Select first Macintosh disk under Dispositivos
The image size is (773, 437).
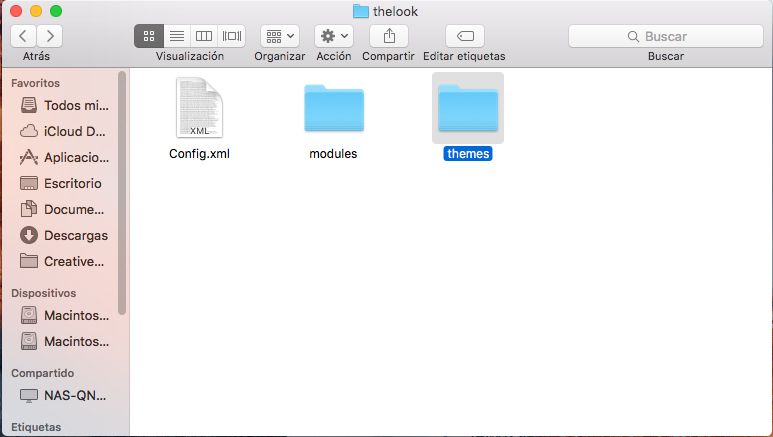click(x=65, y=315)
